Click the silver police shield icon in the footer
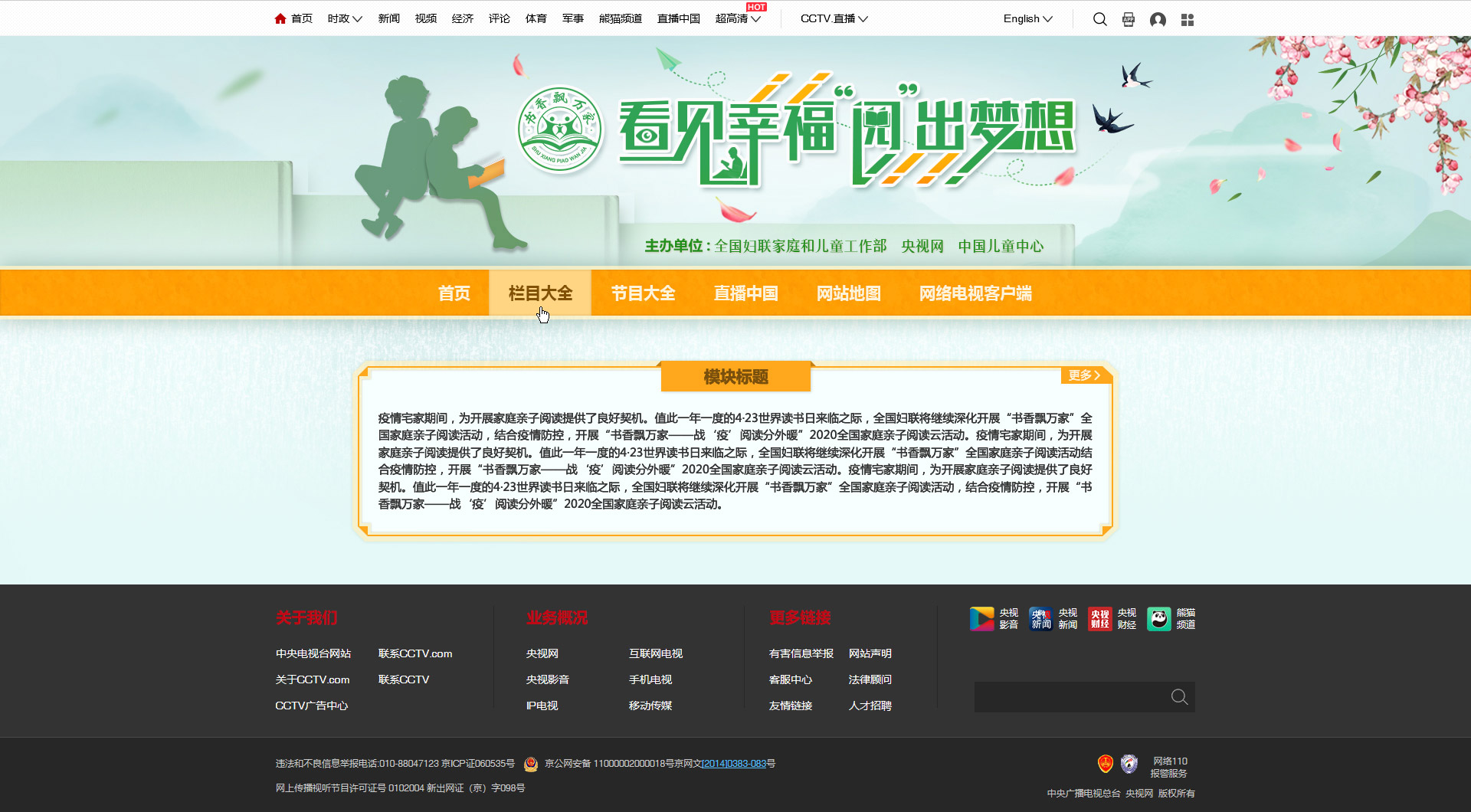The image size is (1471, 812). [x=1129, y=763]
